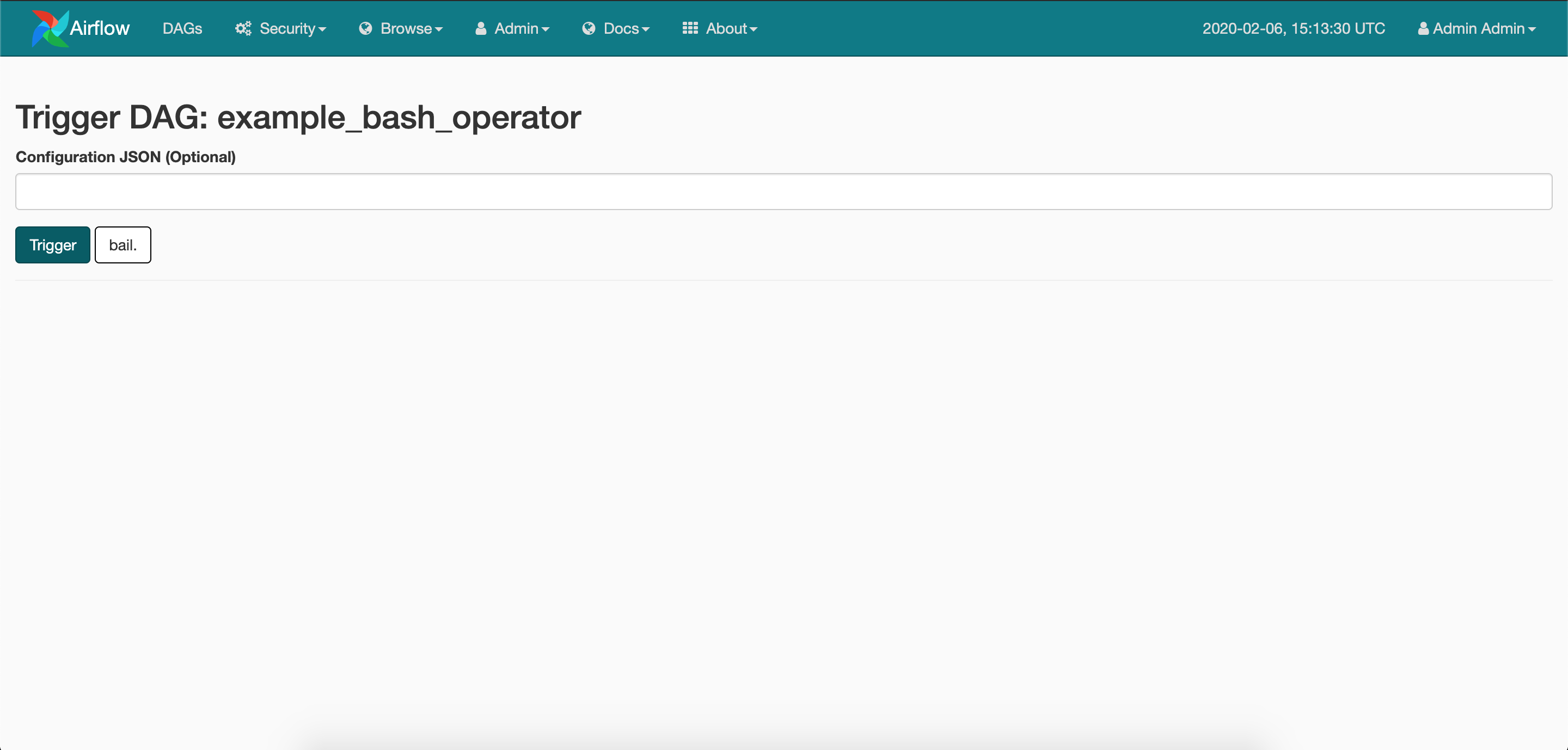Click the Configuration JSON input field
This screenshot has height=750, width=1568.
click(x=784, y=191)
